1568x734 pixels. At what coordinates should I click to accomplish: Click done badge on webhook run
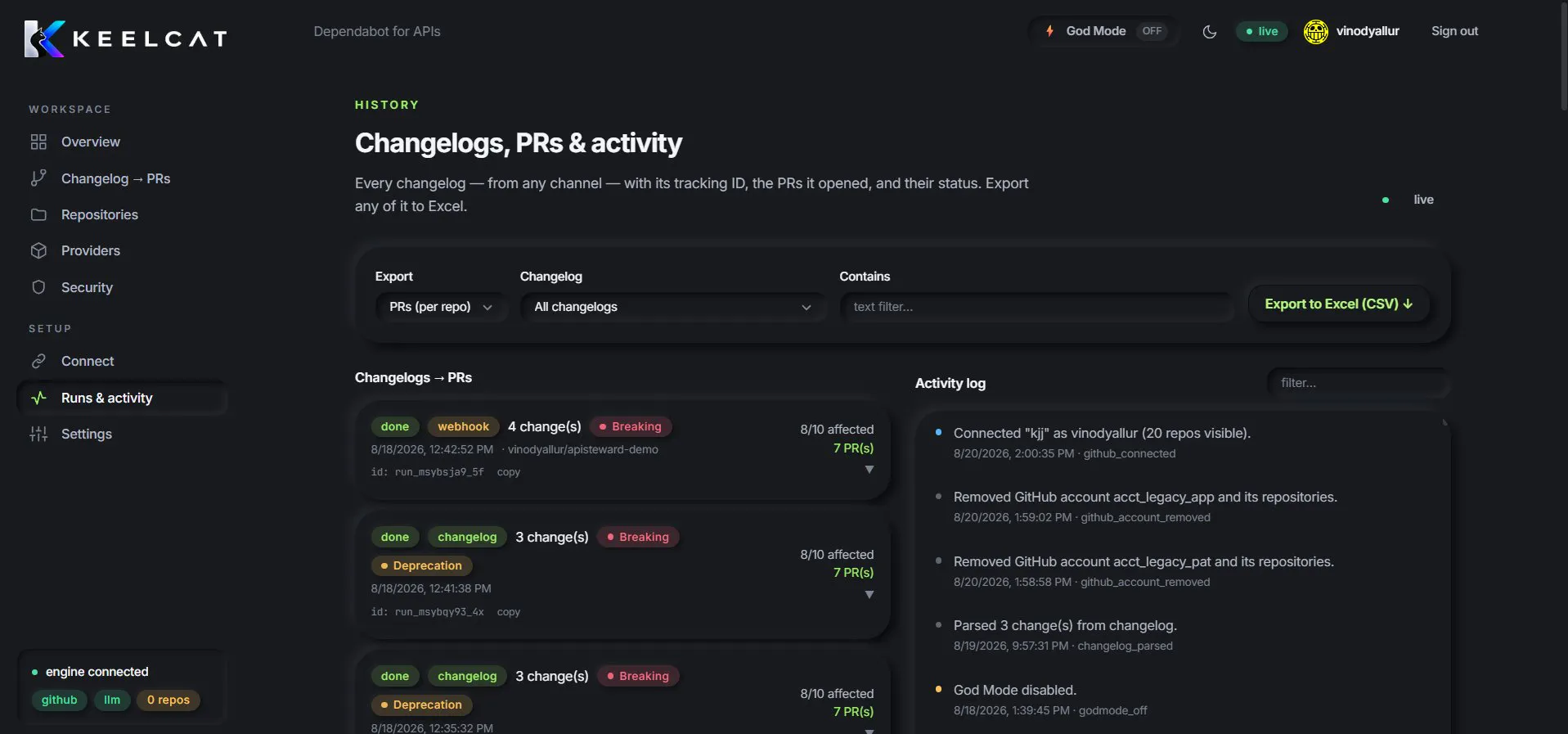coord(395,426)
